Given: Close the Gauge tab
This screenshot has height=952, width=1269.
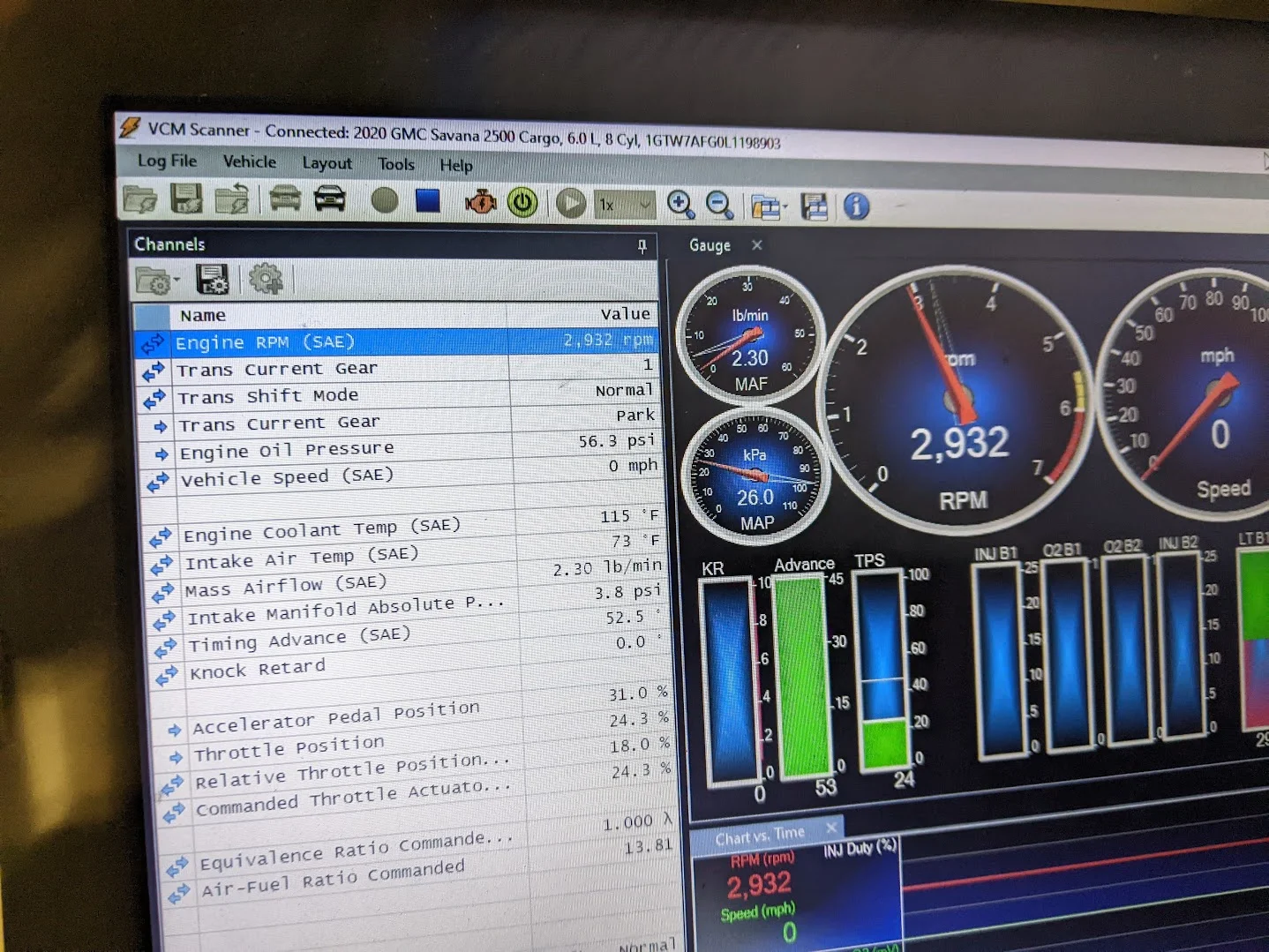Looking at the screenshot, I should pos(756,245).
